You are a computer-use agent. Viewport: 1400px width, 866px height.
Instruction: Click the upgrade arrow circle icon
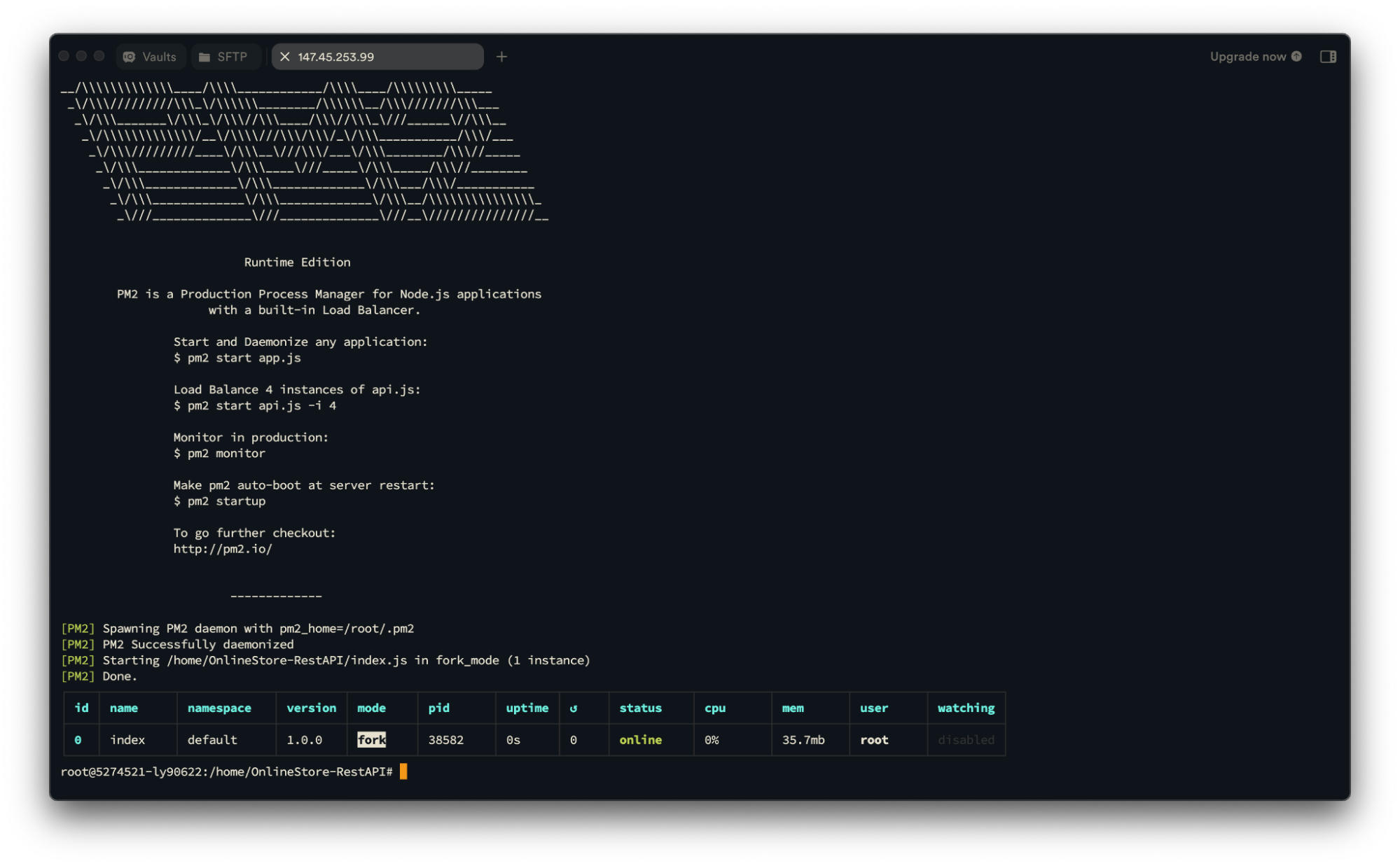(x=1296, y=57)
